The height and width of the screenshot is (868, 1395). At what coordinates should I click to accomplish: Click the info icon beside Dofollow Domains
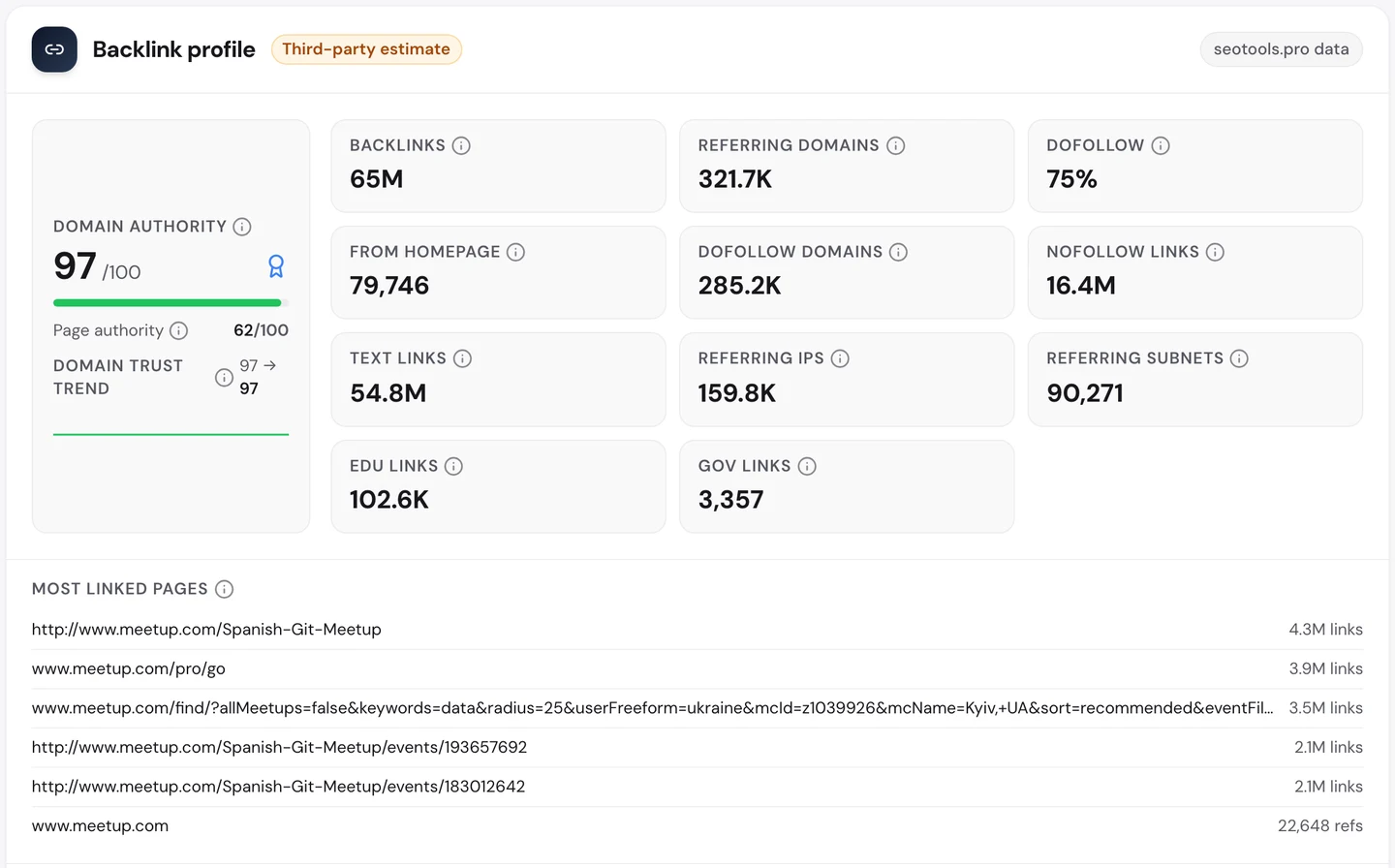tap(899, 252)
